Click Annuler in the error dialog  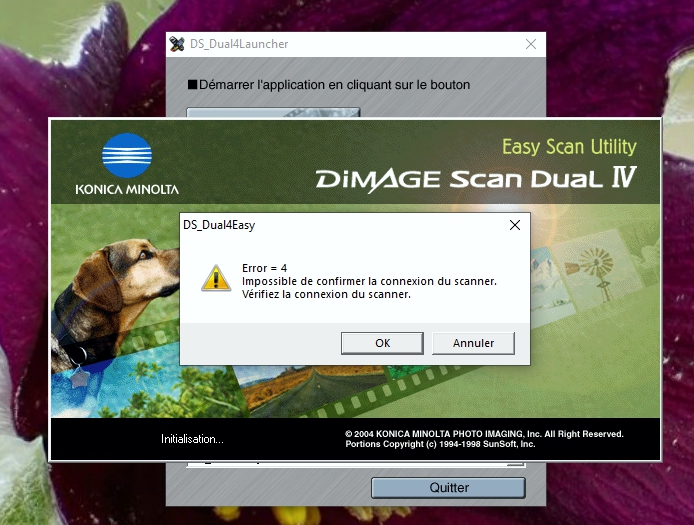click(473, 343)
